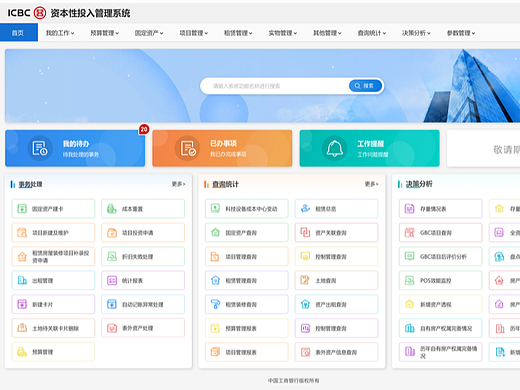520x390 pixels.
Task: Click the 存量情况表 icon
Action: (409, 209)
